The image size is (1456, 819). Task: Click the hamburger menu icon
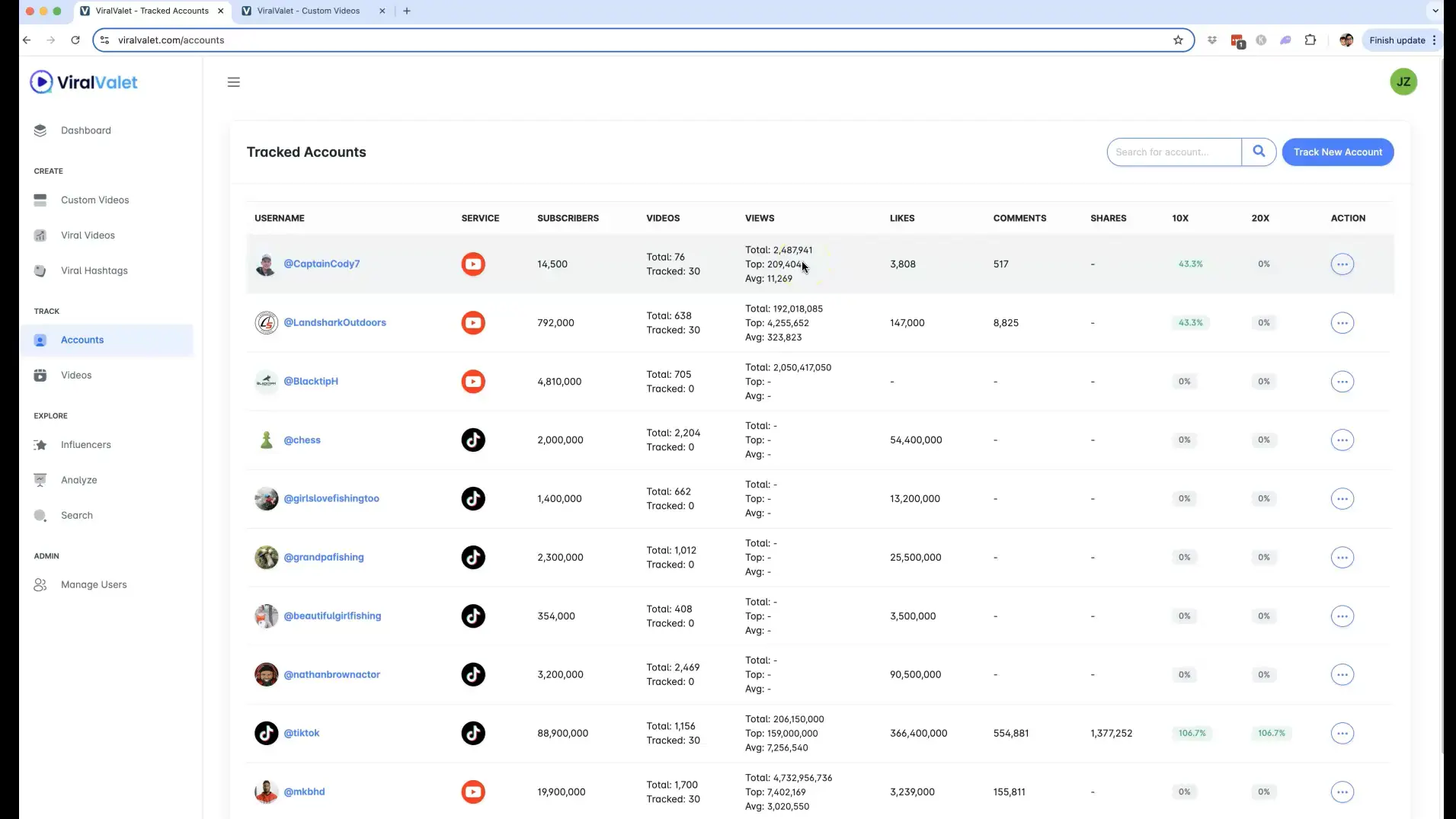[x=233, y=82]
